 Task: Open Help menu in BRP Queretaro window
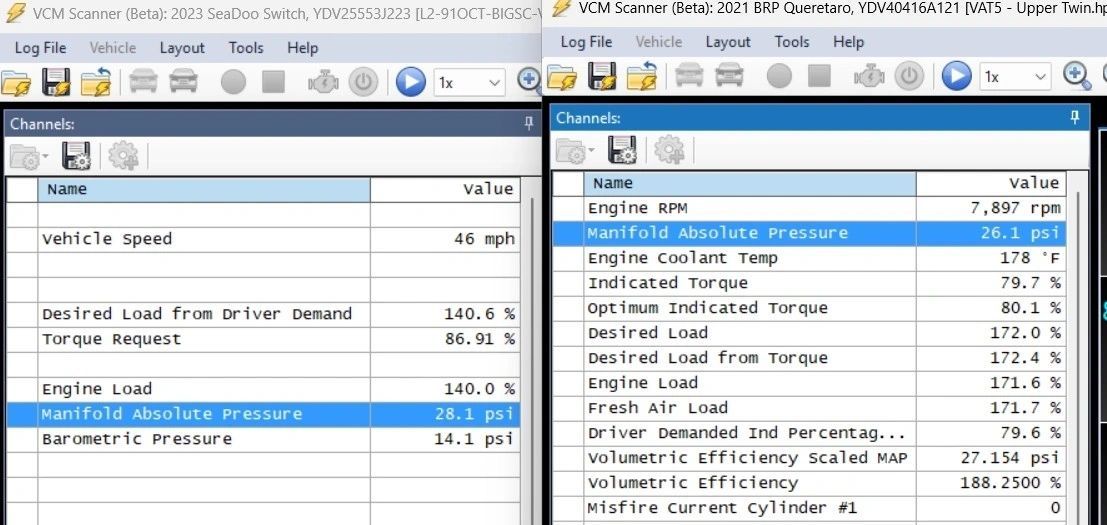tap(848, 42)
